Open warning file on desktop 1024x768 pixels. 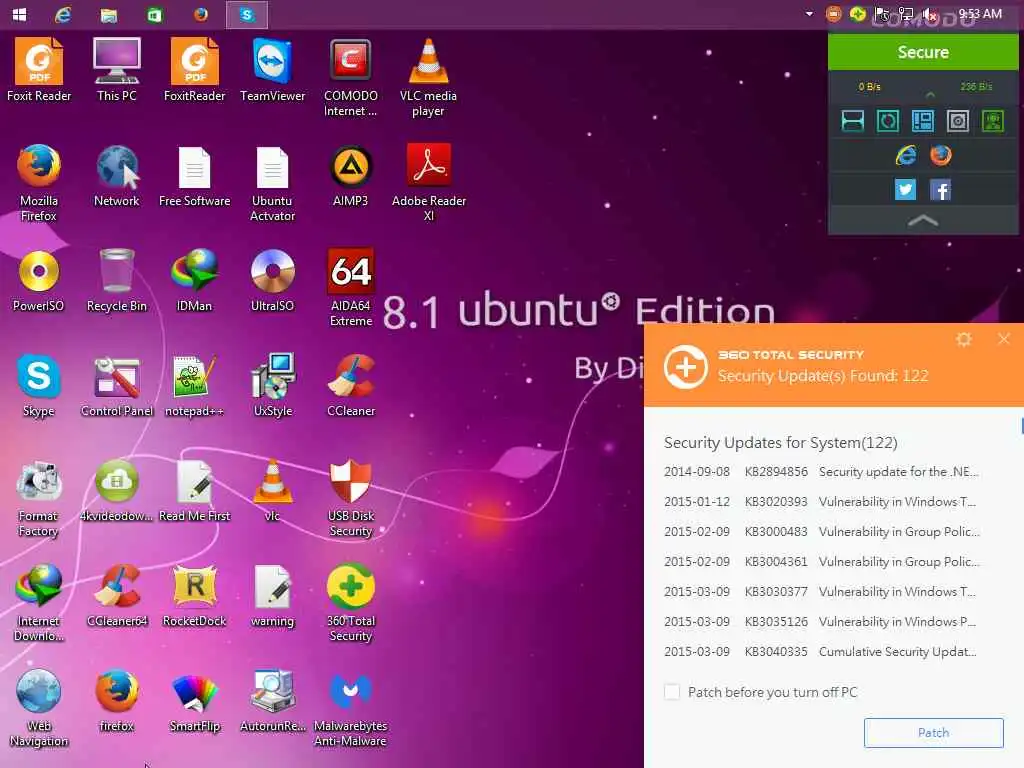[x=272, y=596]
